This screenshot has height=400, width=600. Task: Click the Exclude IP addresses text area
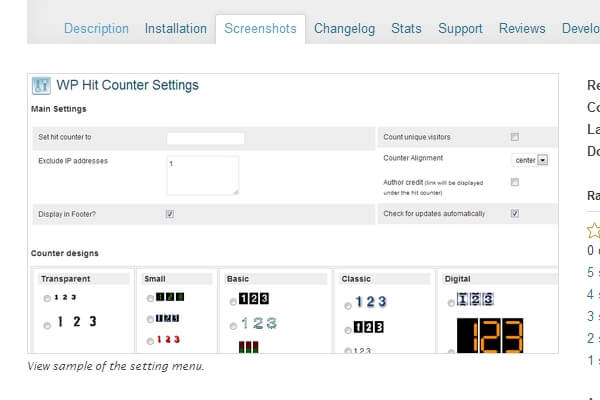(x=202, y=174)
